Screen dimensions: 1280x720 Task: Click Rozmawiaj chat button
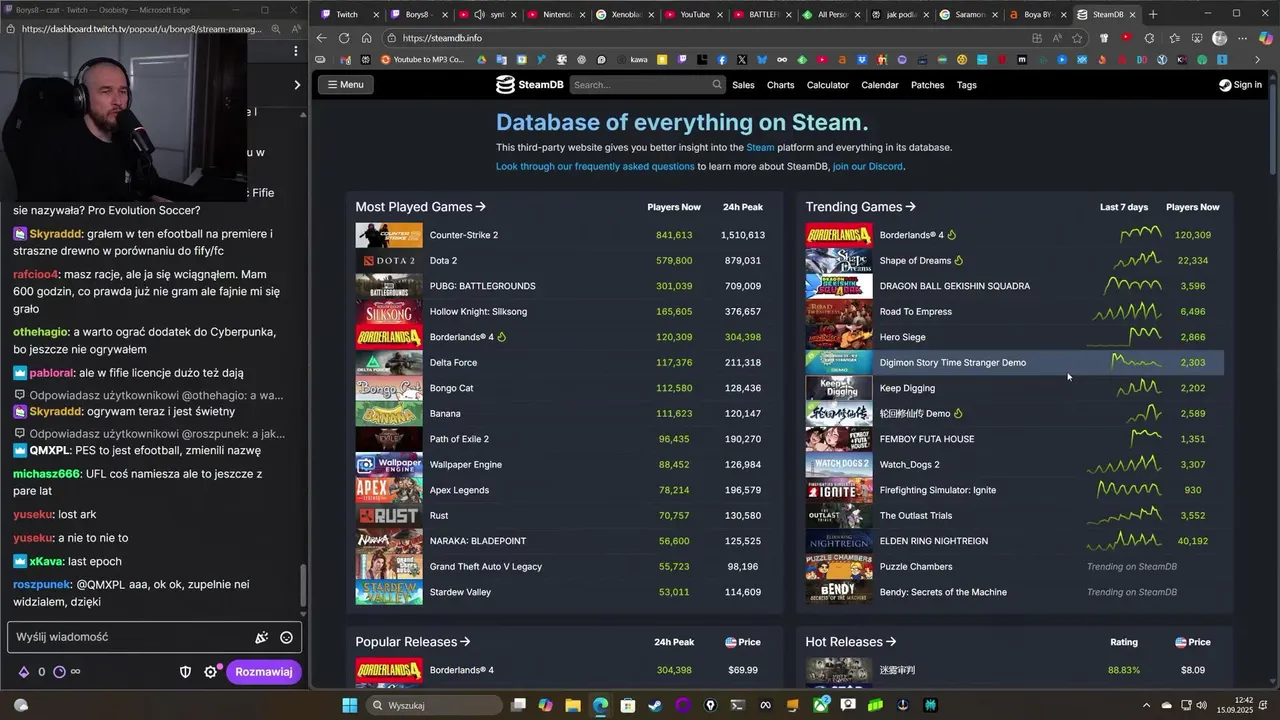(264, 672)
